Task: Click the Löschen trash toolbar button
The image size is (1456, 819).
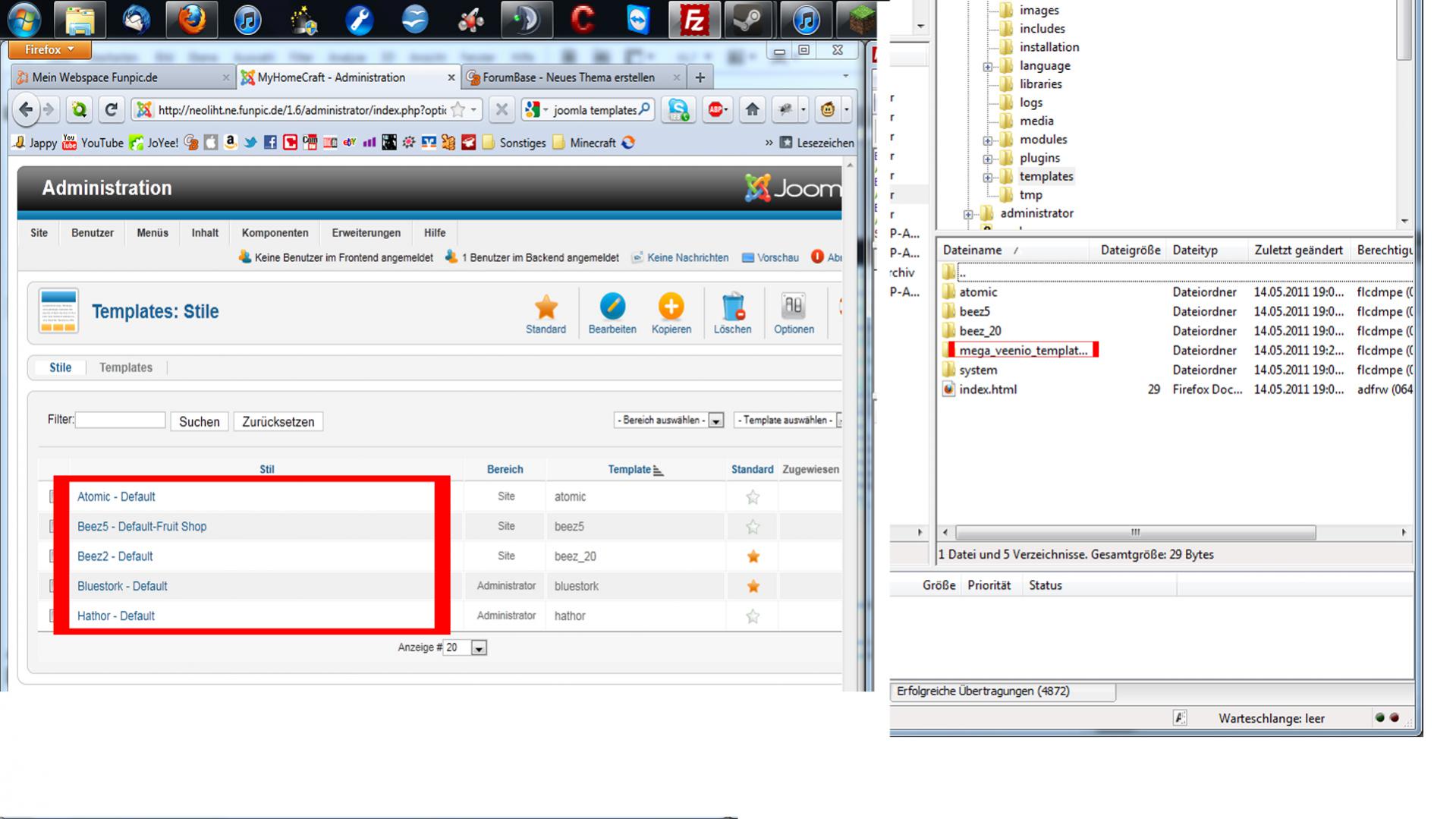Action: [732, 313]
